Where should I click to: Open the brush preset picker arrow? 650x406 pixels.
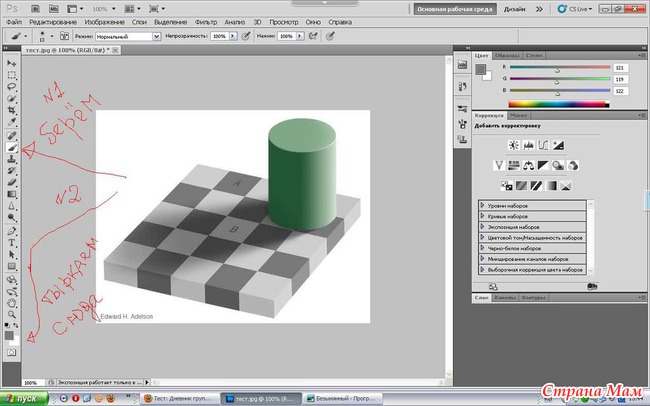point(52,36)
